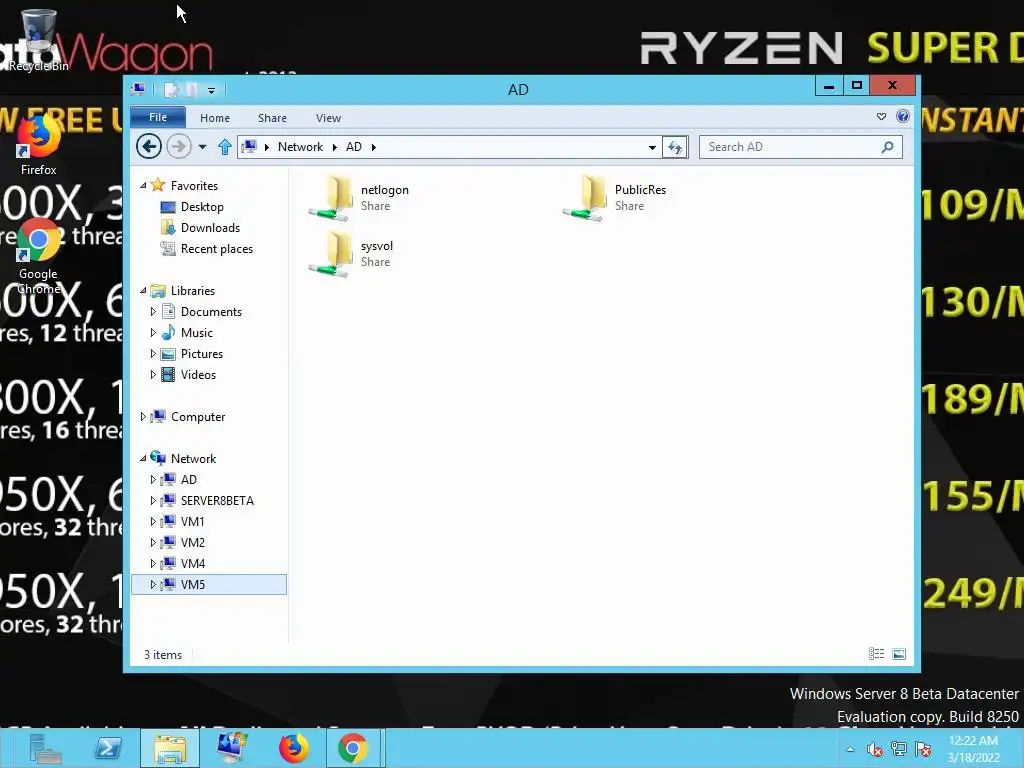Select Pictures library
Screen dimensions: 1024x768
202,354
